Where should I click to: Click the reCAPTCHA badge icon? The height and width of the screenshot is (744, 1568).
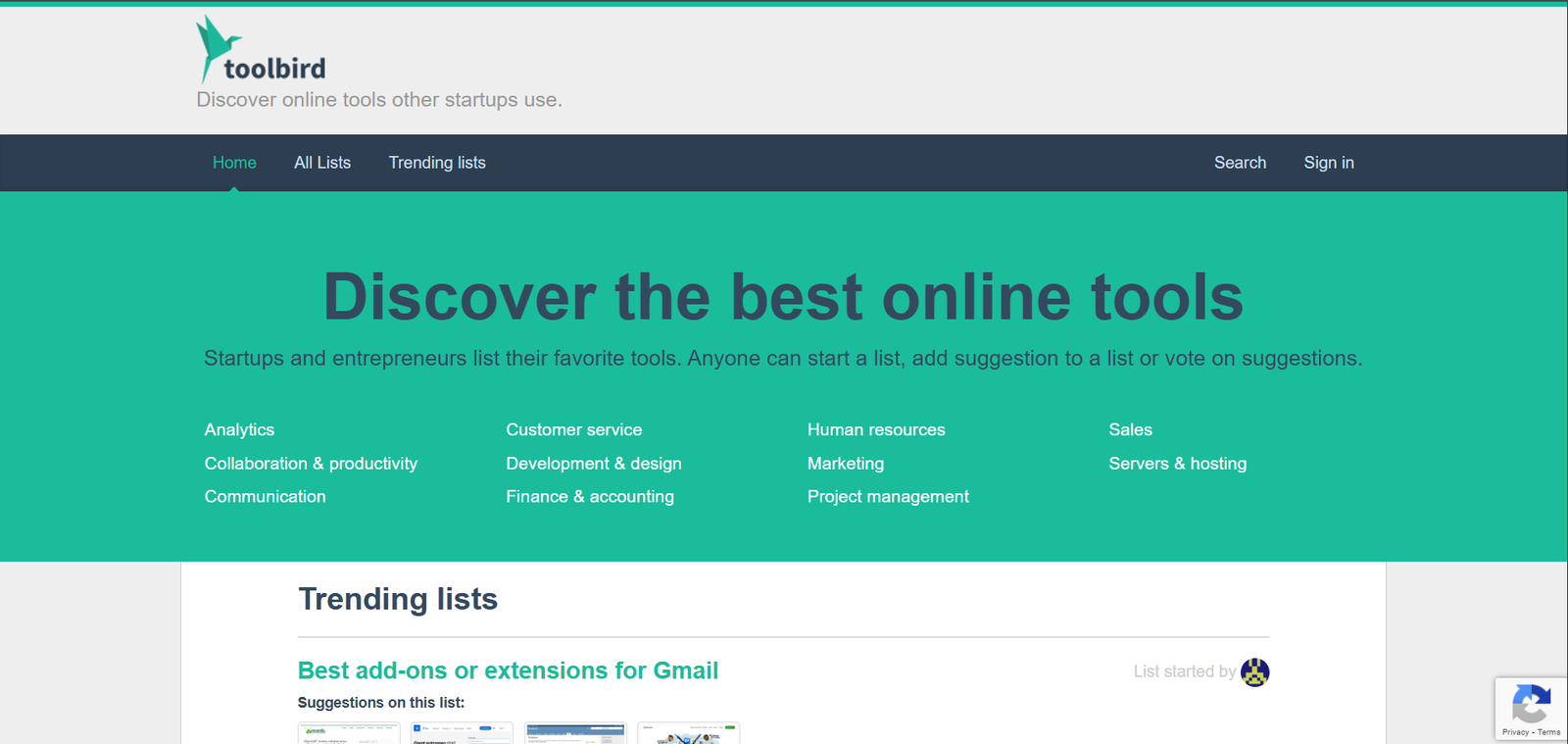coord(1531,703)
